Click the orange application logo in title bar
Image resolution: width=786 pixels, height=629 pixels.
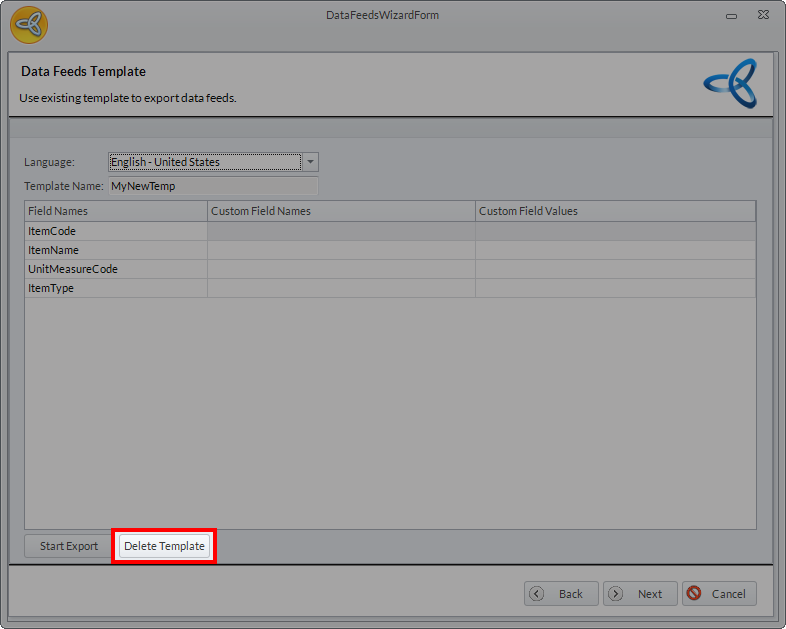[x=29, y=25]
